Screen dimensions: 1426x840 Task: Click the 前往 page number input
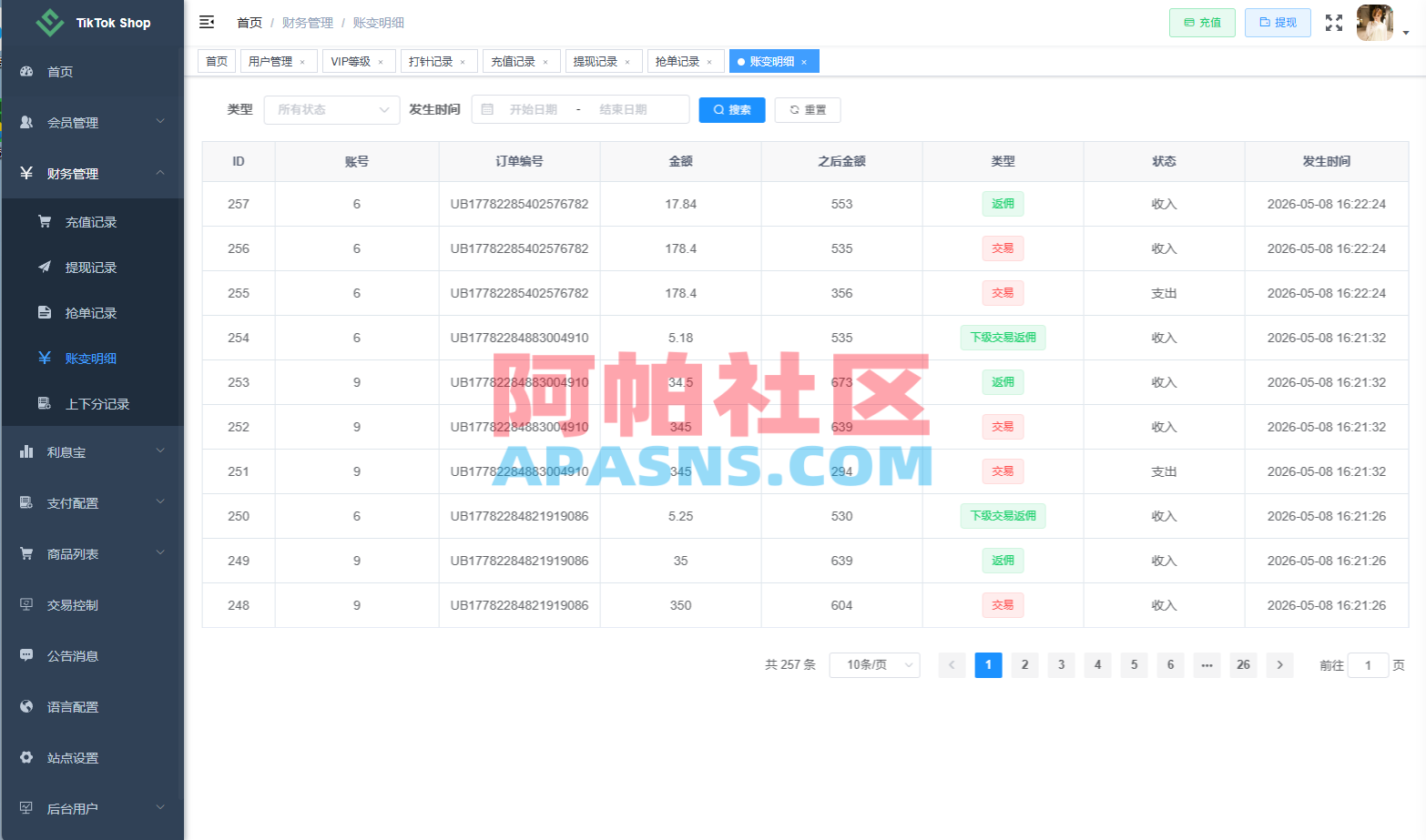1368,665
